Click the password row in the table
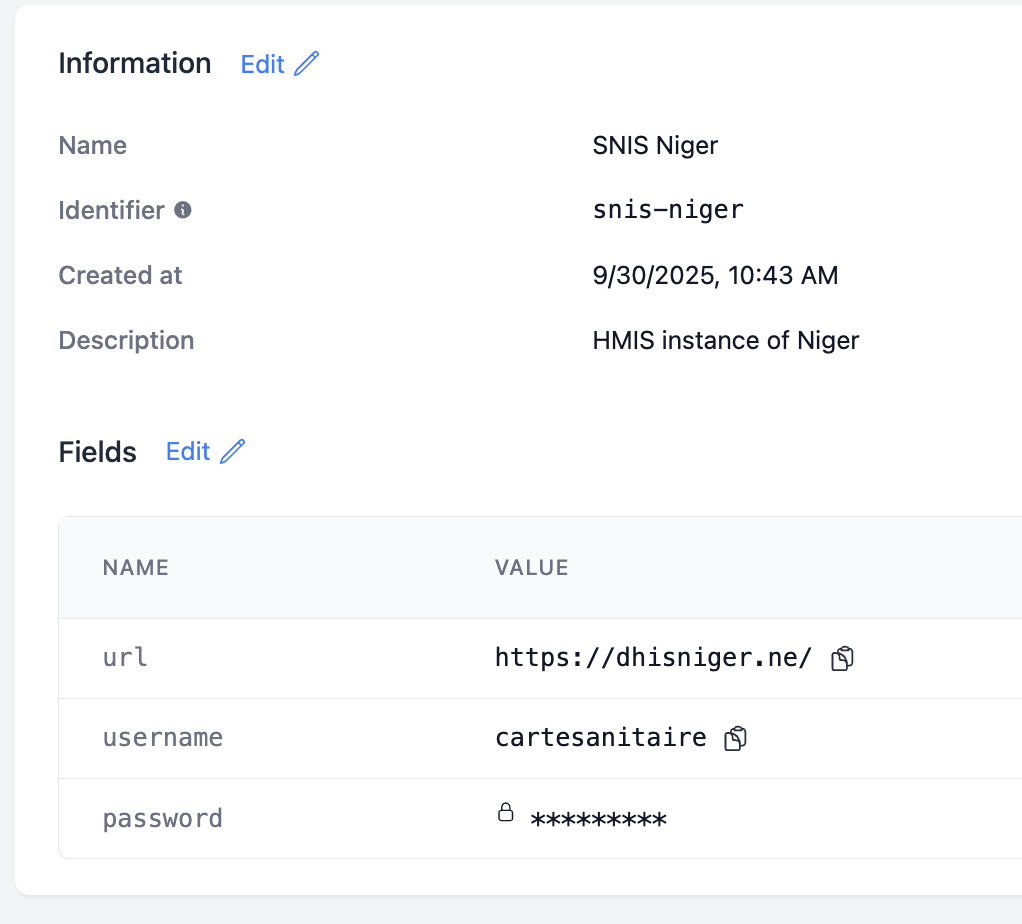 click(x=162, y=818)
